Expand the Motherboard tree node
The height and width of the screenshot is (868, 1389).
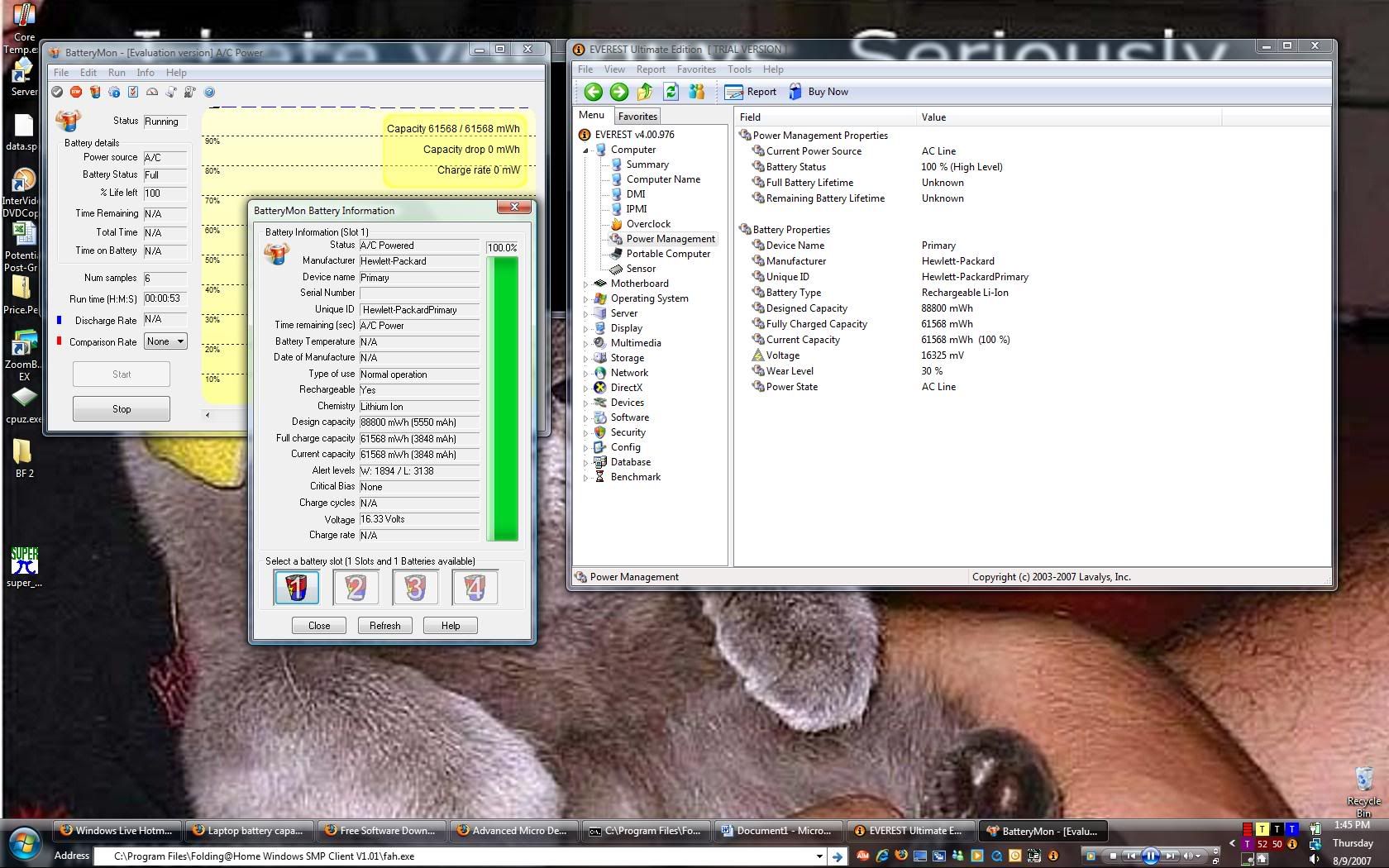(x=586, y=284)
